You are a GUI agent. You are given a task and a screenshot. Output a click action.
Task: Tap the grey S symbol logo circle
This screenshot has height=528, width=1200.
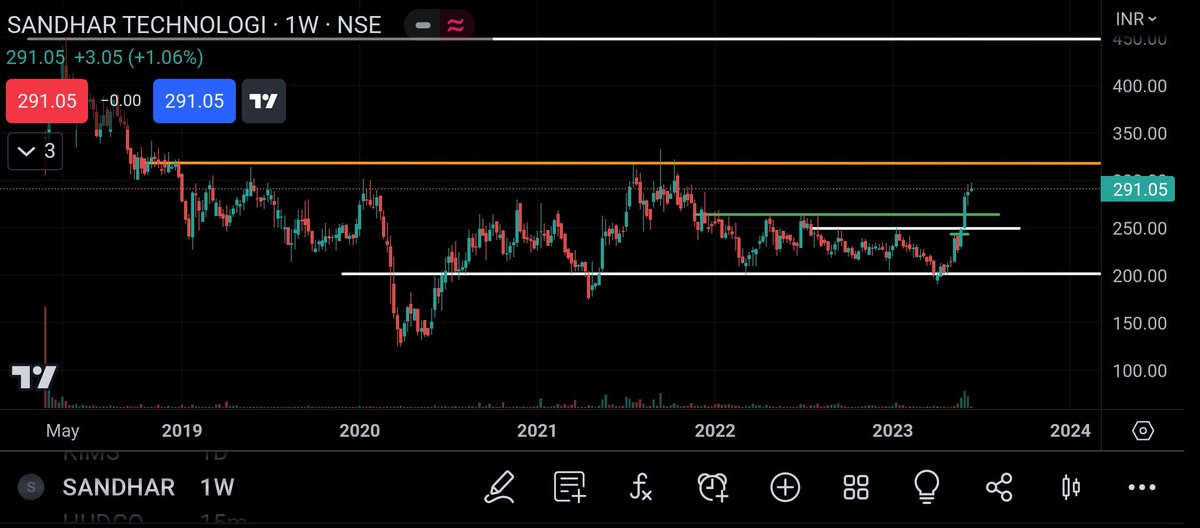[32, 487]
